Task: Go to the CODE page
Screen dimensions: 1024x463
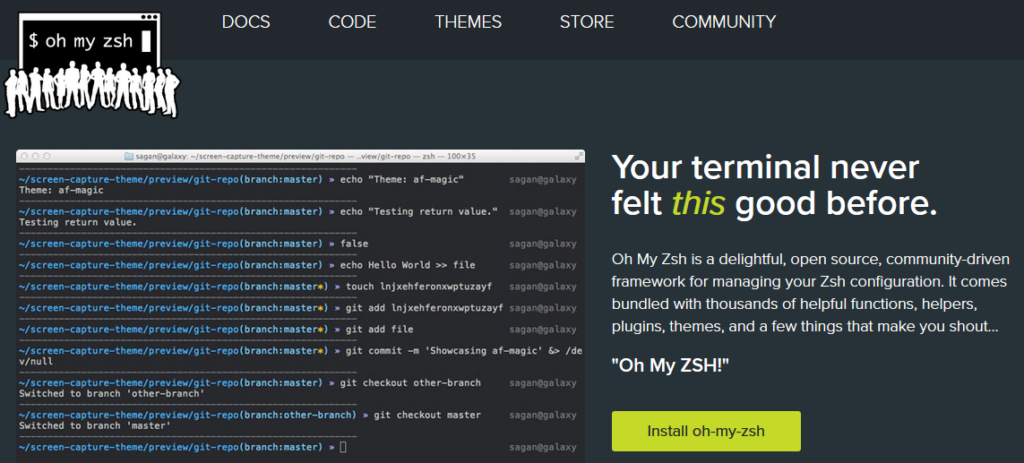Action: (x=352, y=22)
